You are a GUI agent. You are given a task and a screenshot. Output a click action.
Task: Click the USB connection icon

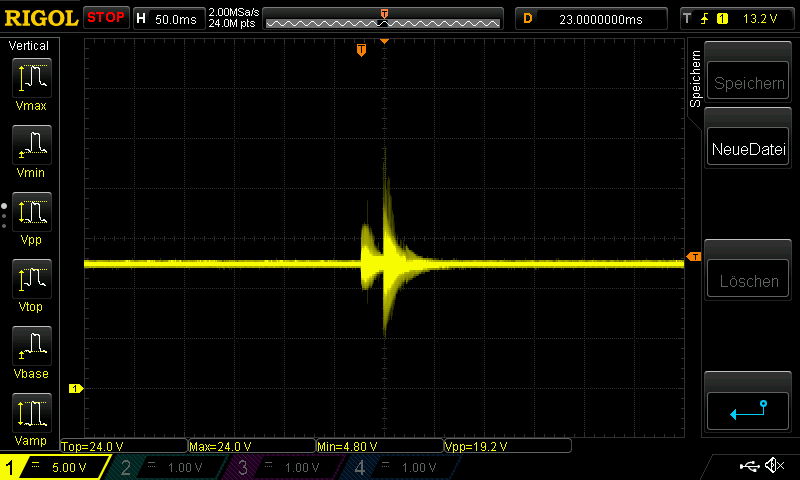click(x=749, y=466)
